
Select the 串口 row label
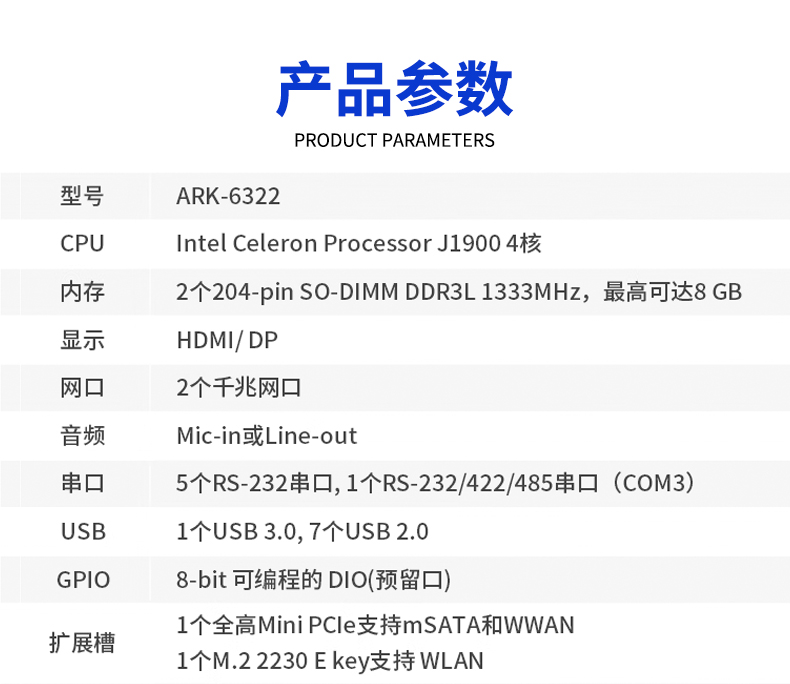click(x=82, y=484)
